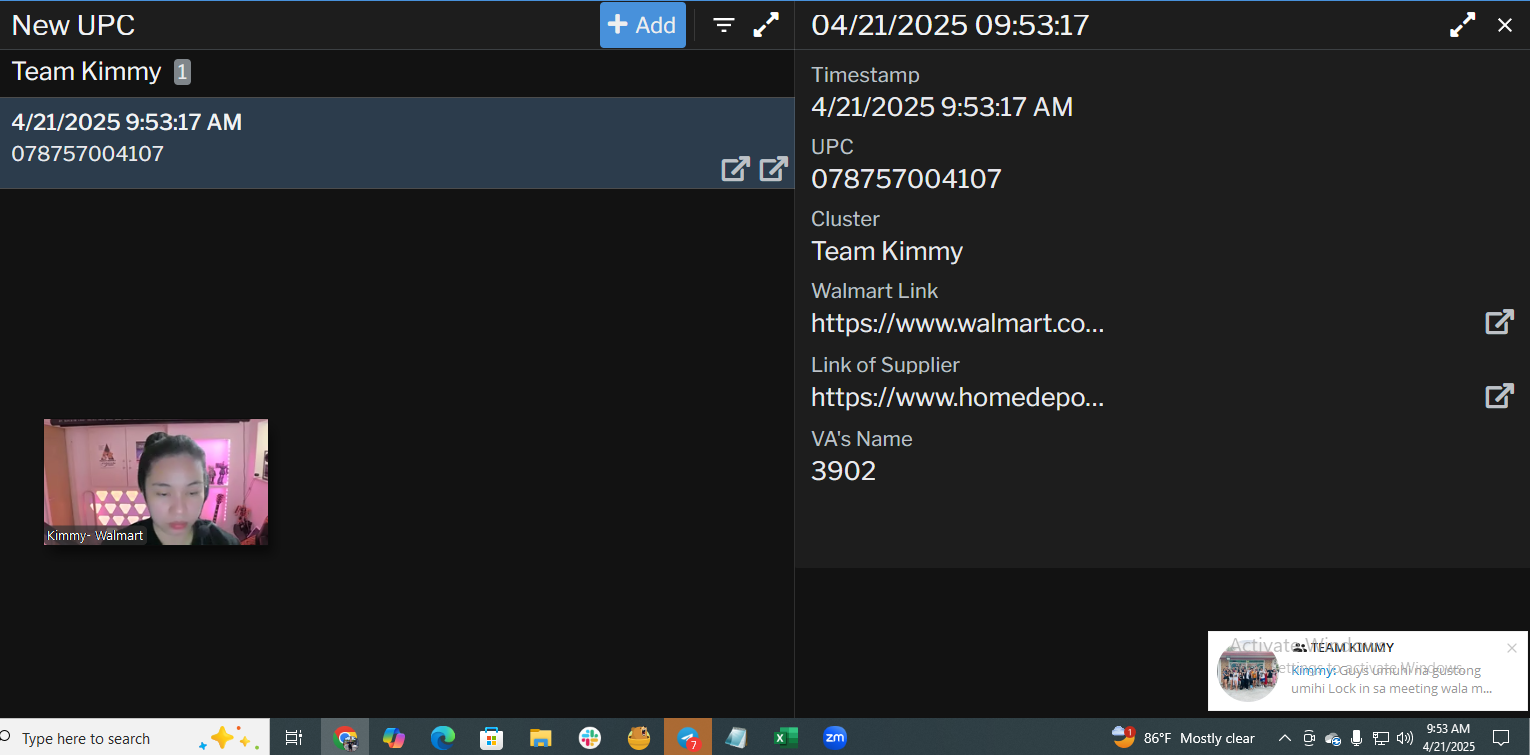Open File Explorer from the taskbar
Image resolution: width=1530 pixels, height=755 pixels.
click(540, 738)
